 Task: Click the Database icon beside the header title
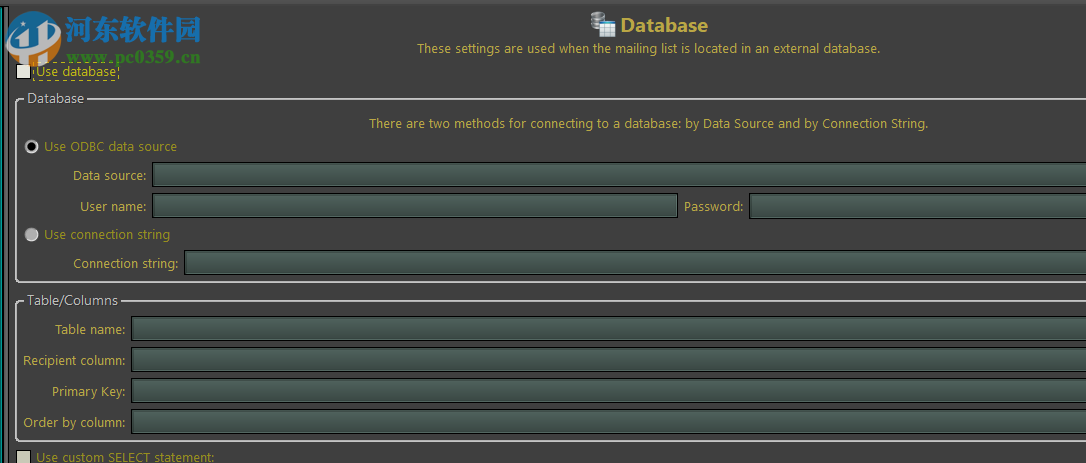pyautogui.click(x=602, y=25)
